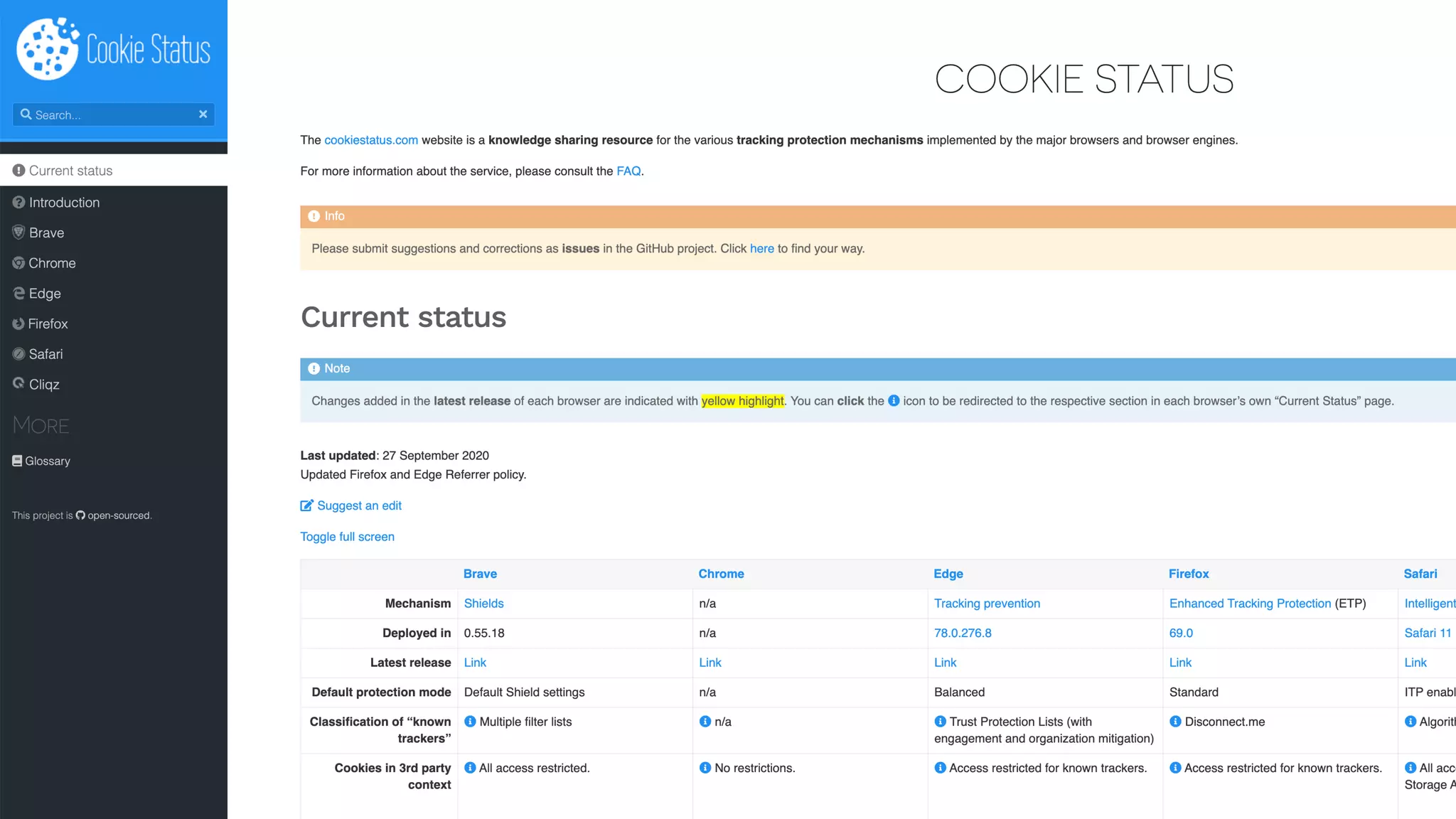Click the Edge icon in sidebar
This screenshot has width=1456, height=819.
tap(18, 293)
